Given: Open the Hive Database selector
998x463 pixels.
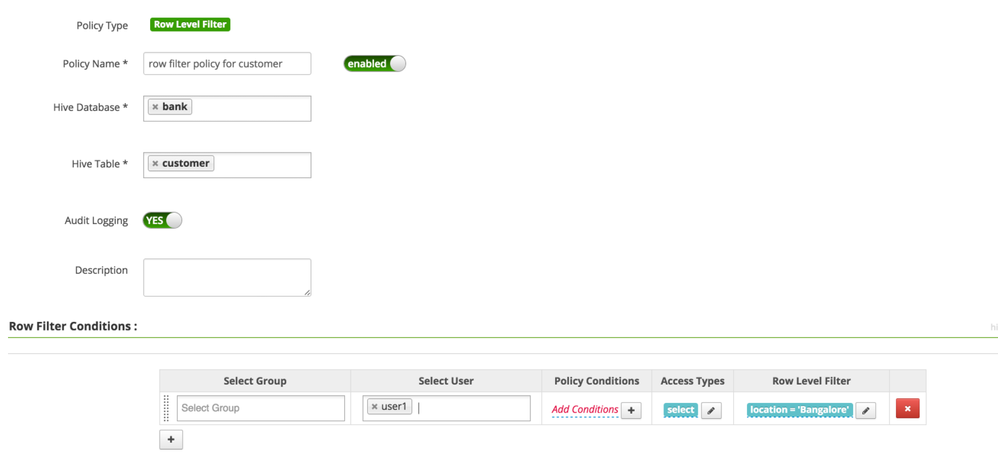Looking at the screenshot, I should click(250, 108).
